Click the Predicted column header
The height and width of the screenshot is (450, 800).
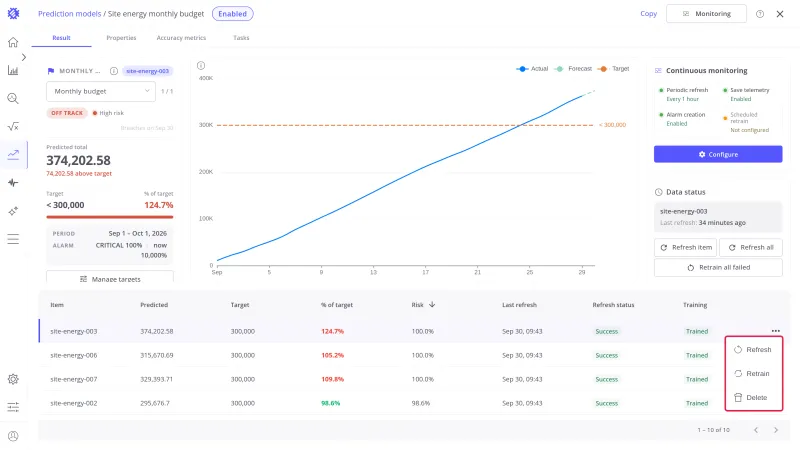[154, 305]
